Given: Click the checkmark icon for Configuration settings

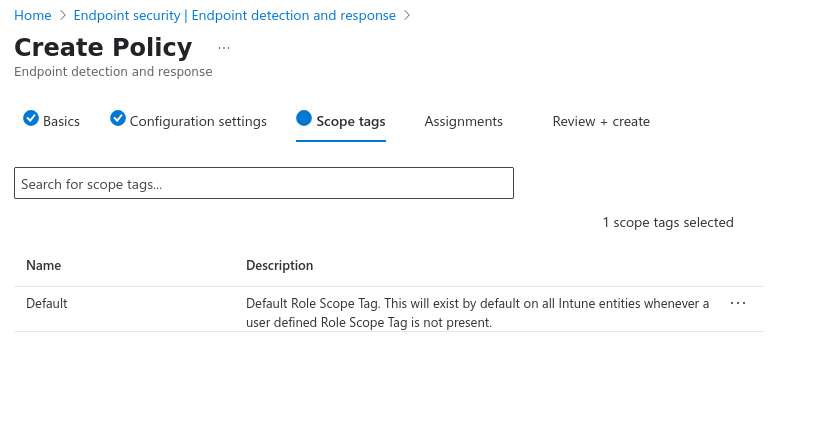Looking at the screenshot, I should point(118,119).
